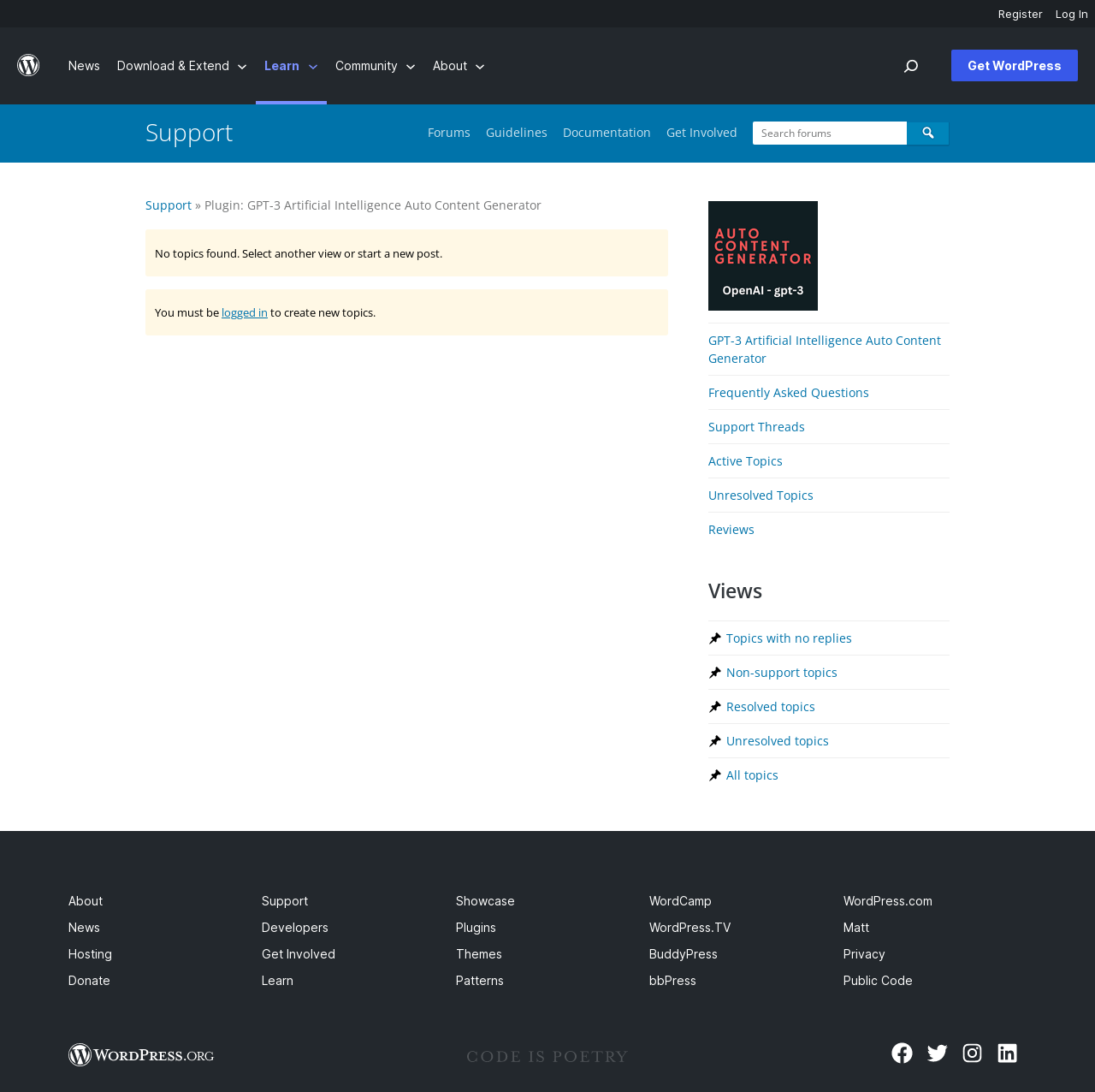Click the WordPress logo in header
Image resolution: width=1095 pixels, height=1092 pixels.
[28, 66]
